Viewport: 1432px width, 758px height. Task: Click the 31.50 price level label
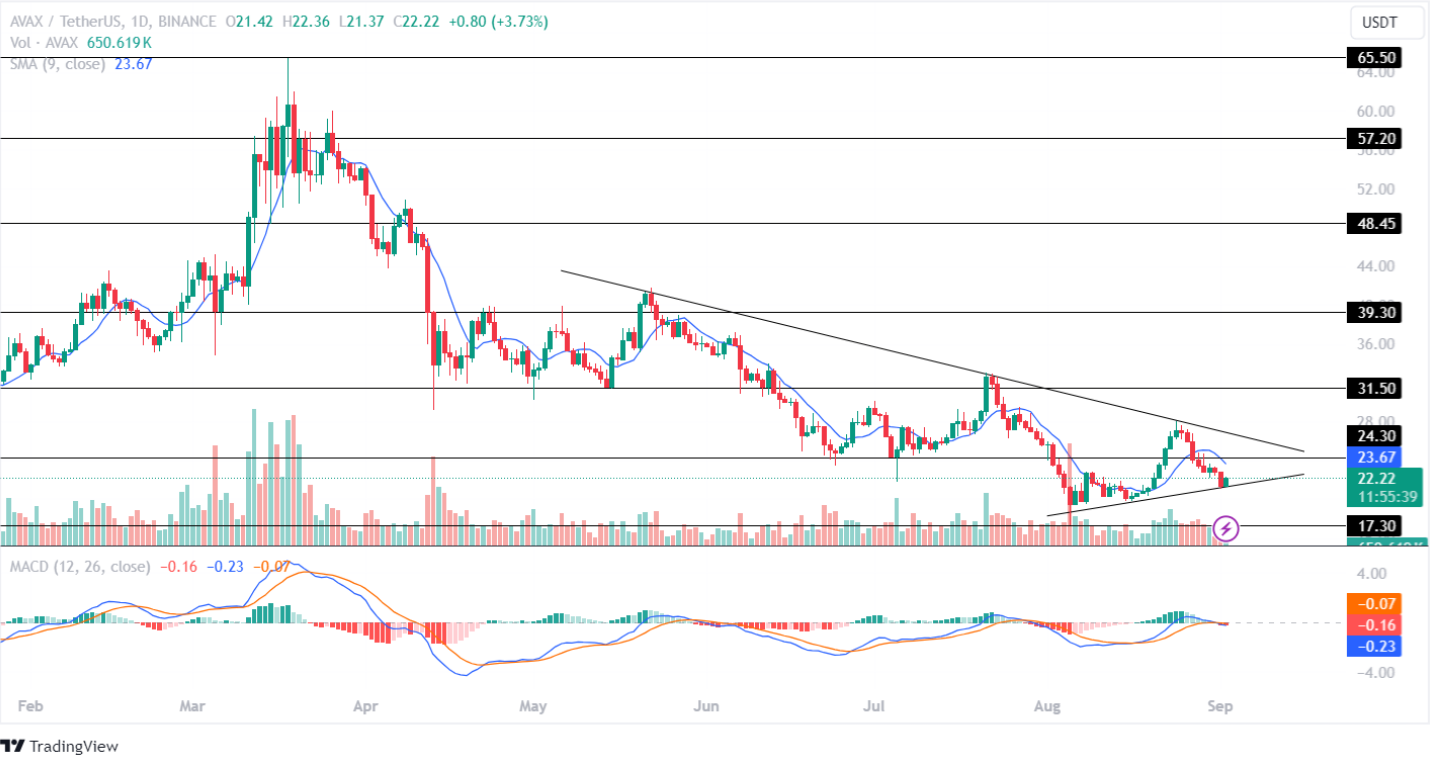pos(1372,388)
